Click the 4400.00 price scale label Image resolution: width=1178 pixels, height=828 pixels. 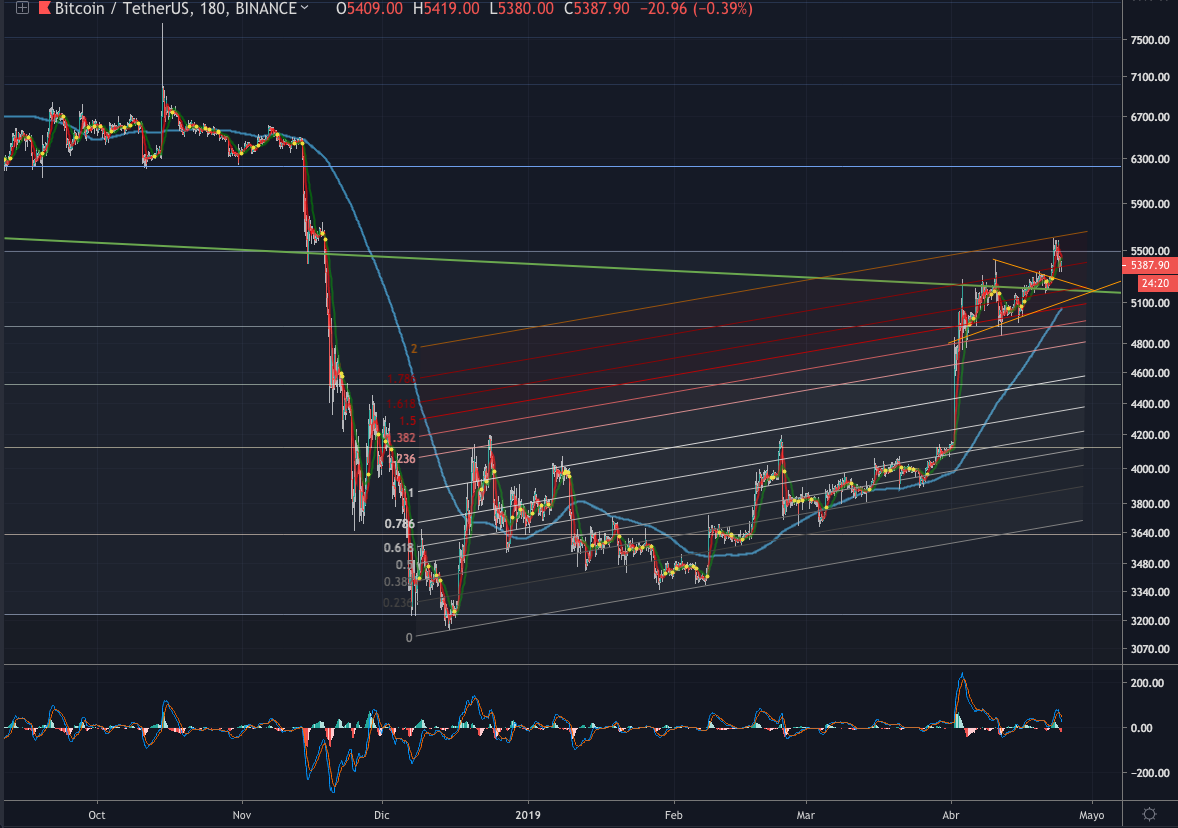click(x=1149, y=403)
